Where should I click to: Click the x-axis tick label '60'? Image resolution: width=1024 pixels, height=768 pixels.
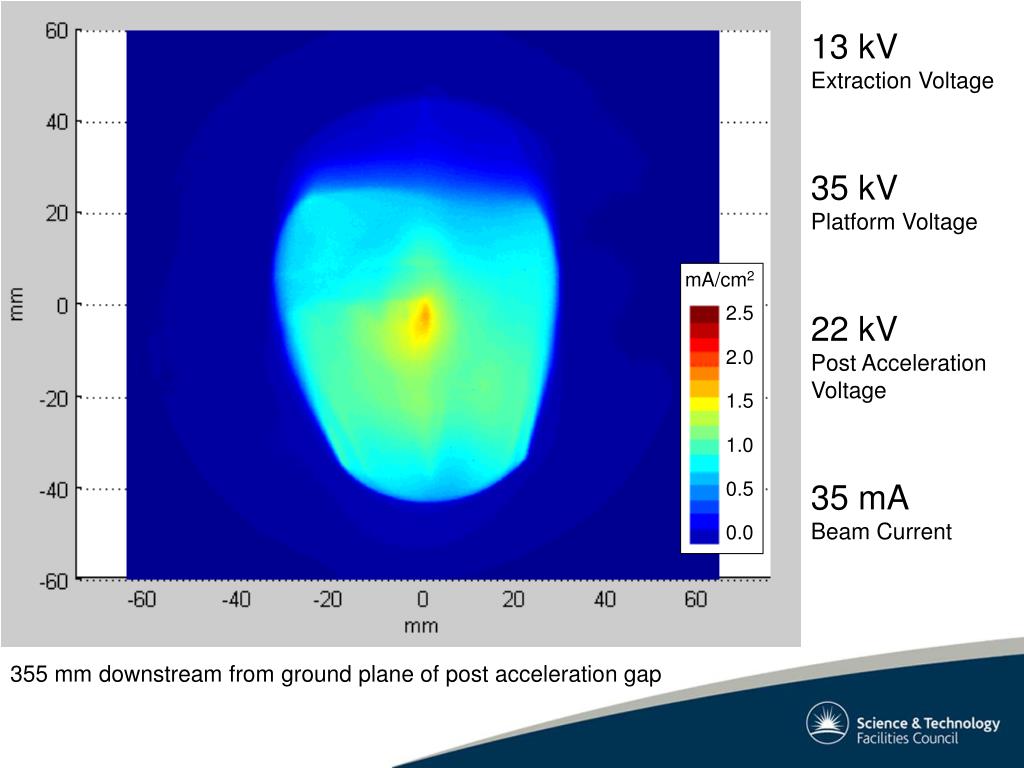coord(696,599)
